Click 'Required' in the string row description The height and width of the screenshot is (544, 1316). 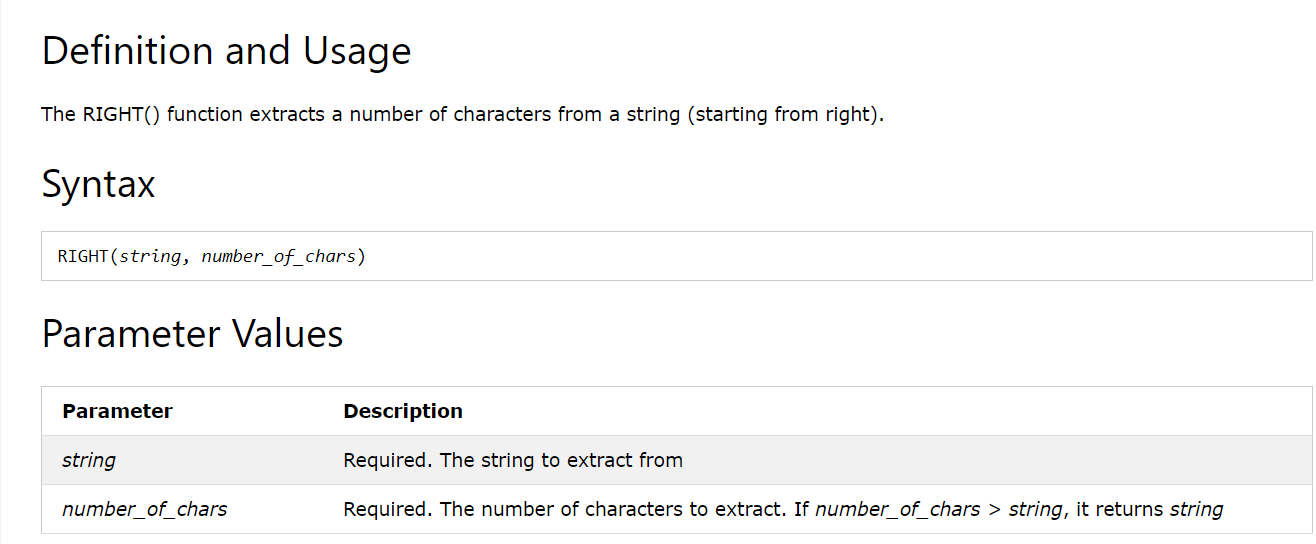tap(388, 460)
